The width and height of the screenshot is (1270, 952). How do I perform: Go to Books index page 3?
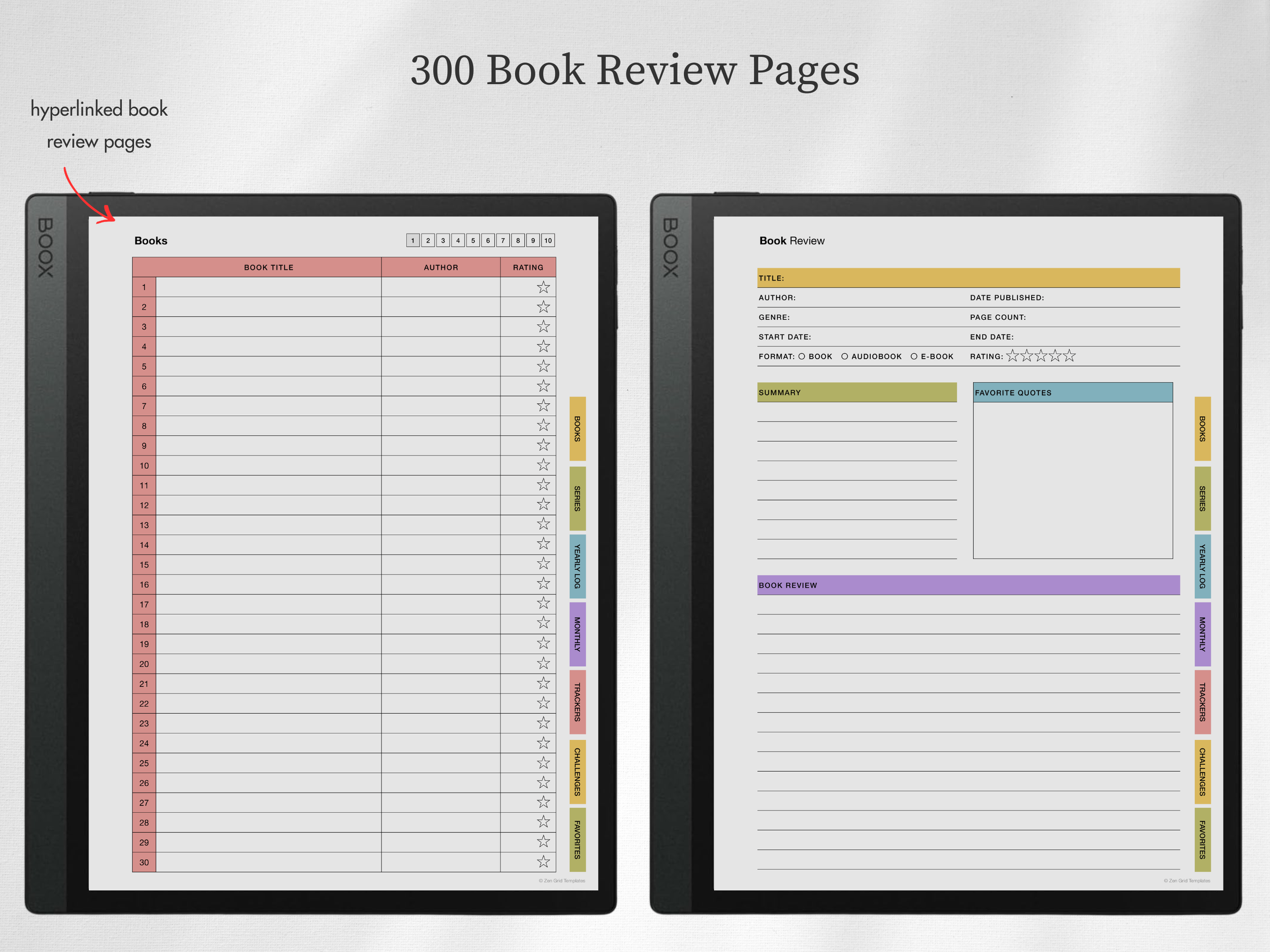pyautogui.click(x=442, y=241)
